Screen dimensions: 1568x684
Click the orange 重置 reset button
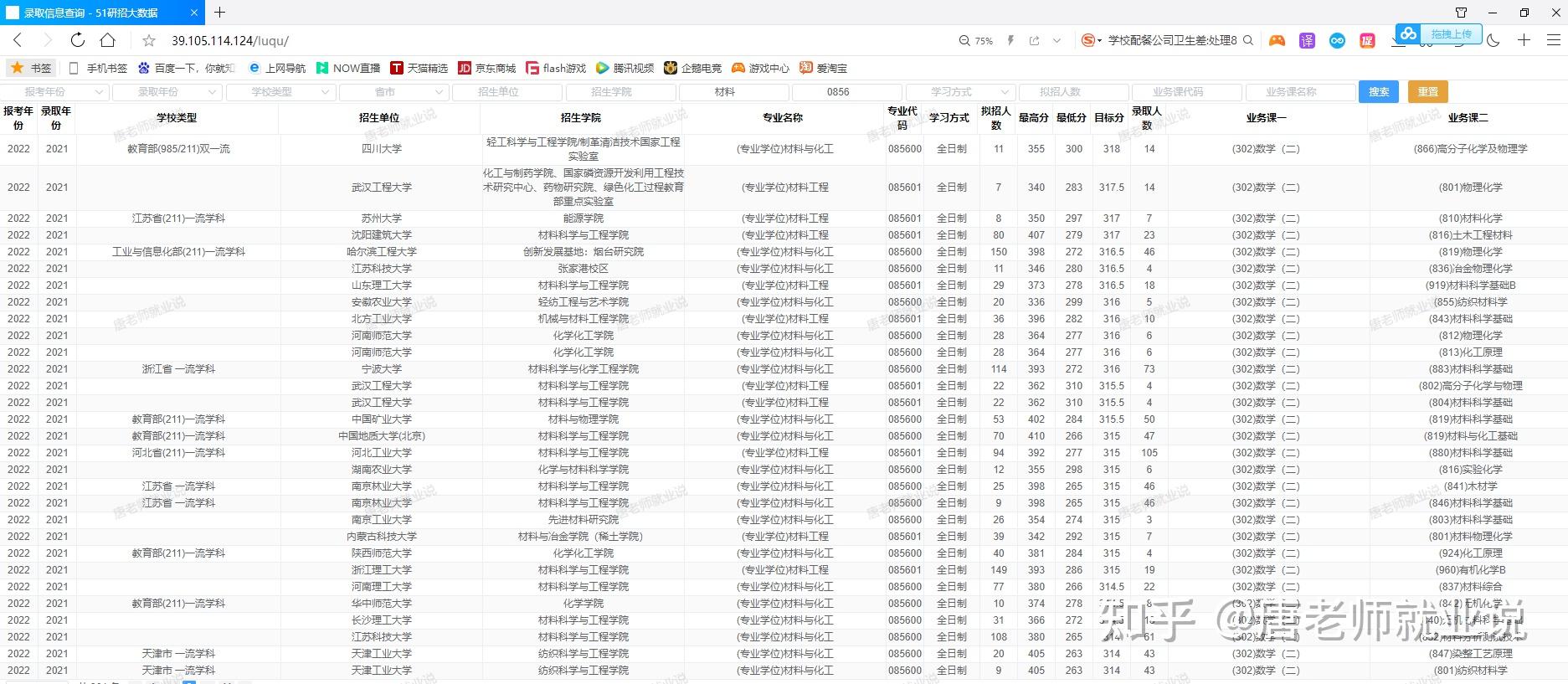1428,92
